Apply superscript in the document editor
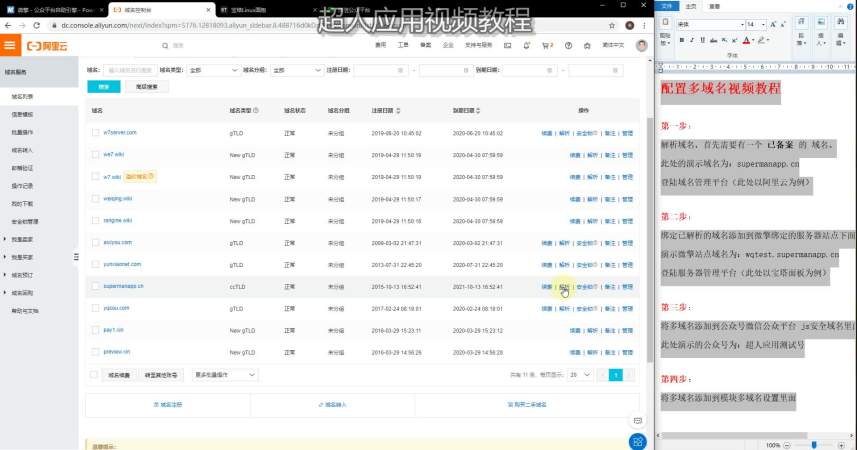This screenshot has width=857, height=450. point(734,40)
